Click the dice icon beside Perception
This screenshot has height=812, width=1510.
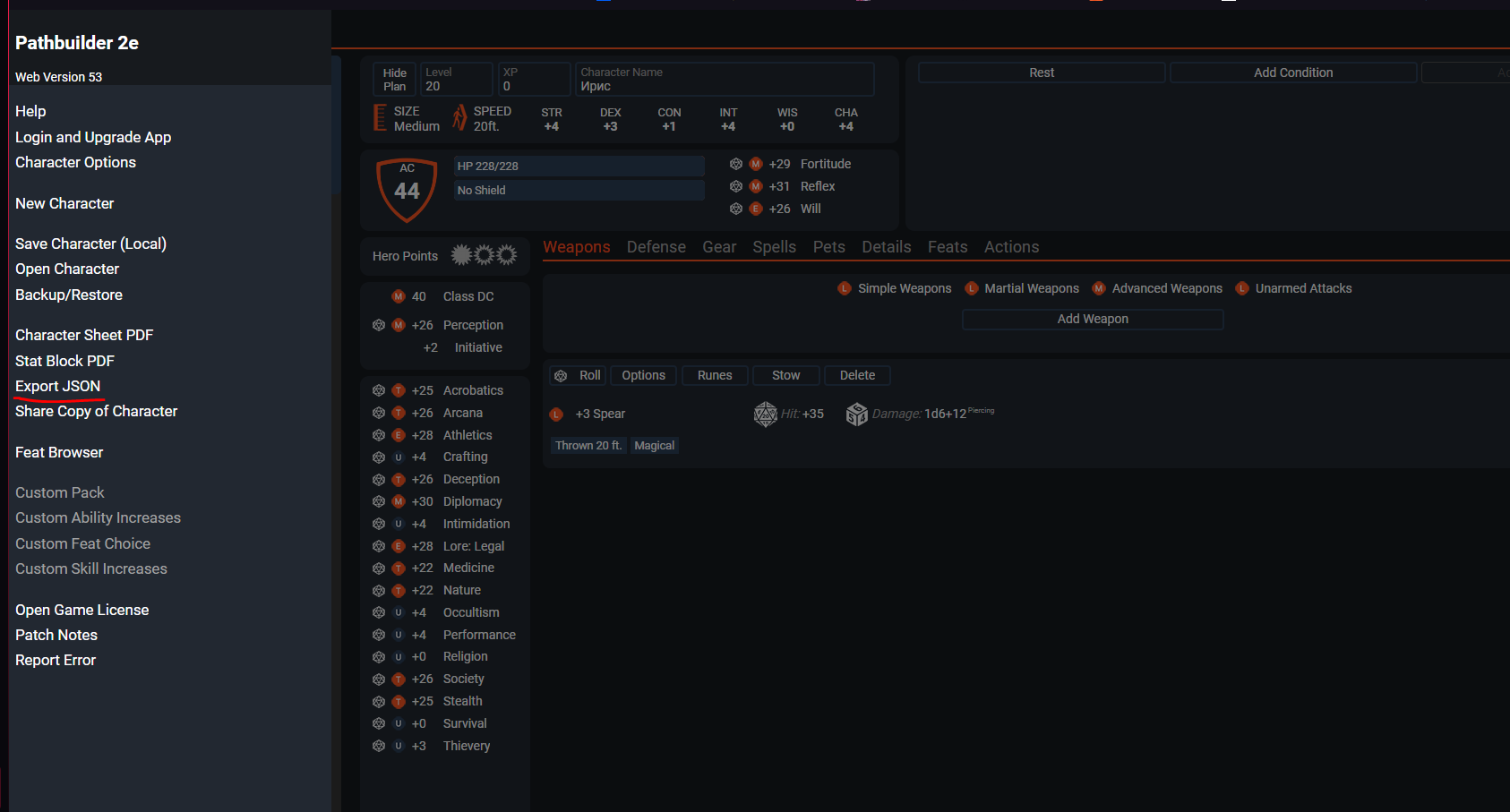[377, 325]
